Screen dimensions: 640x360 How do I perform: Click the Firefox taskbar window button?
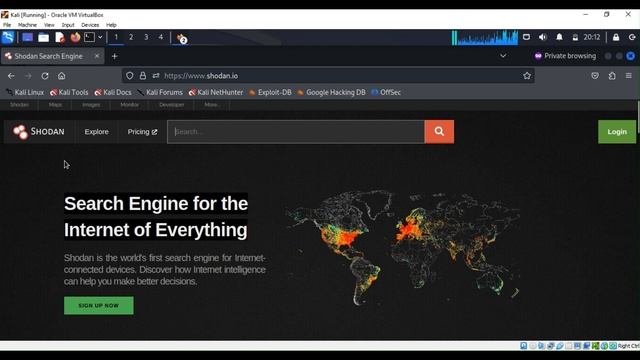click(x=182, y=38)
